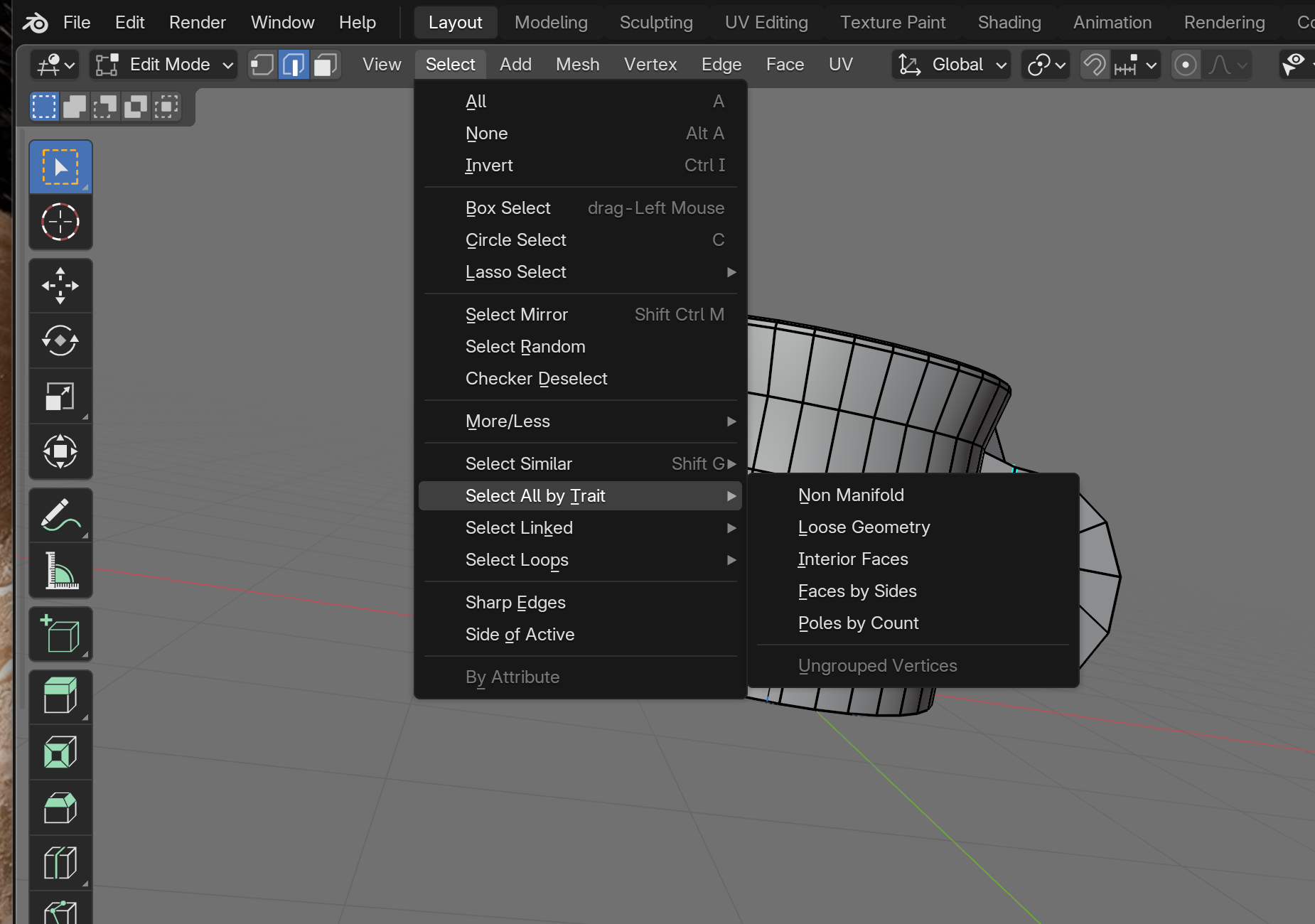This screenshot has height=924, width=1315.
Task: Switch to Modeling workspace tab
Action: pos(551,23)
